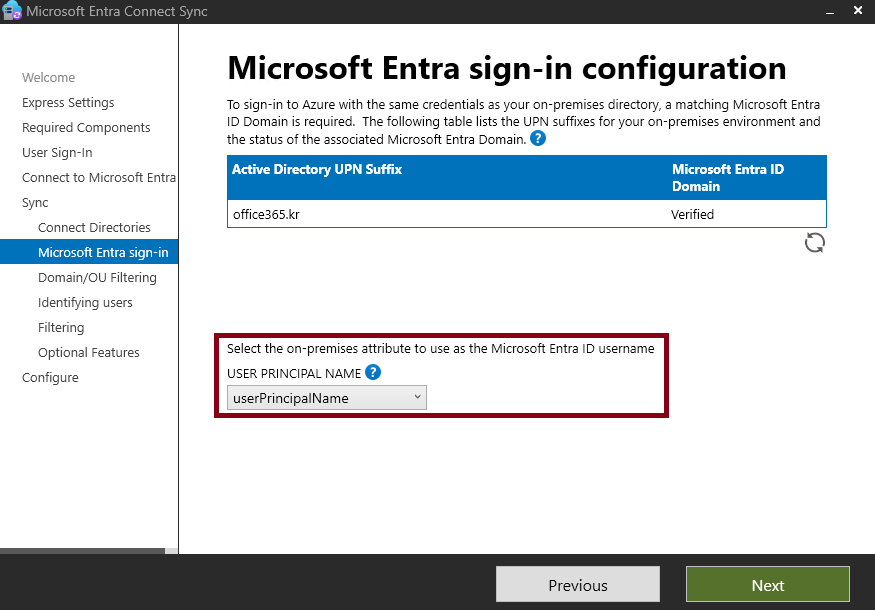This screenshot has height=610, width=875.
Task: Click the Microsoft Entra sign-in configuration heading
Action: pos(507,69)
